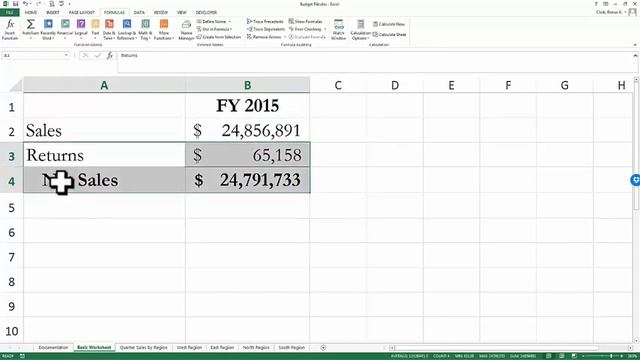Select column A header
Viewport: 640px width, 360px height.
click(x=104, y=85)
